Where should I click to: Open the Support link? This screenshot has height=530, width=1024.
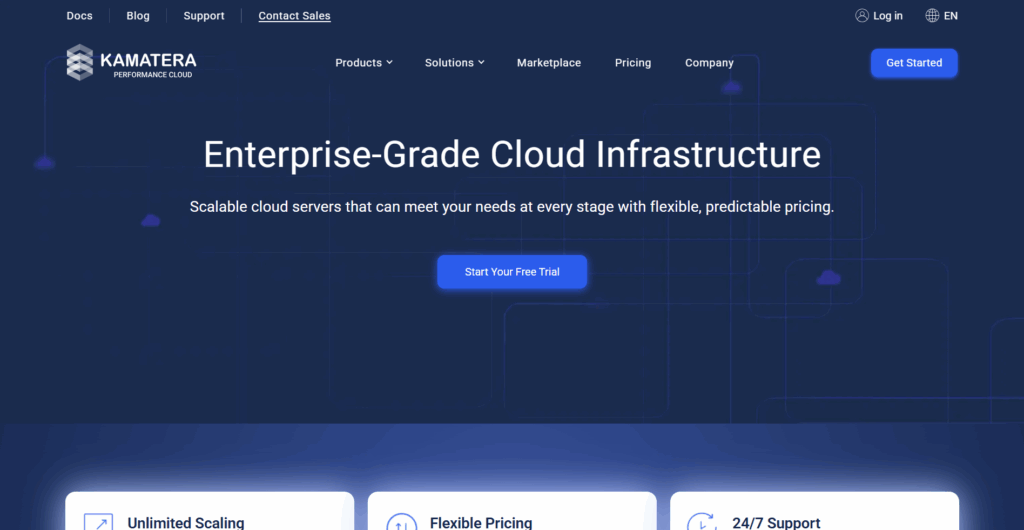[204, 16]
